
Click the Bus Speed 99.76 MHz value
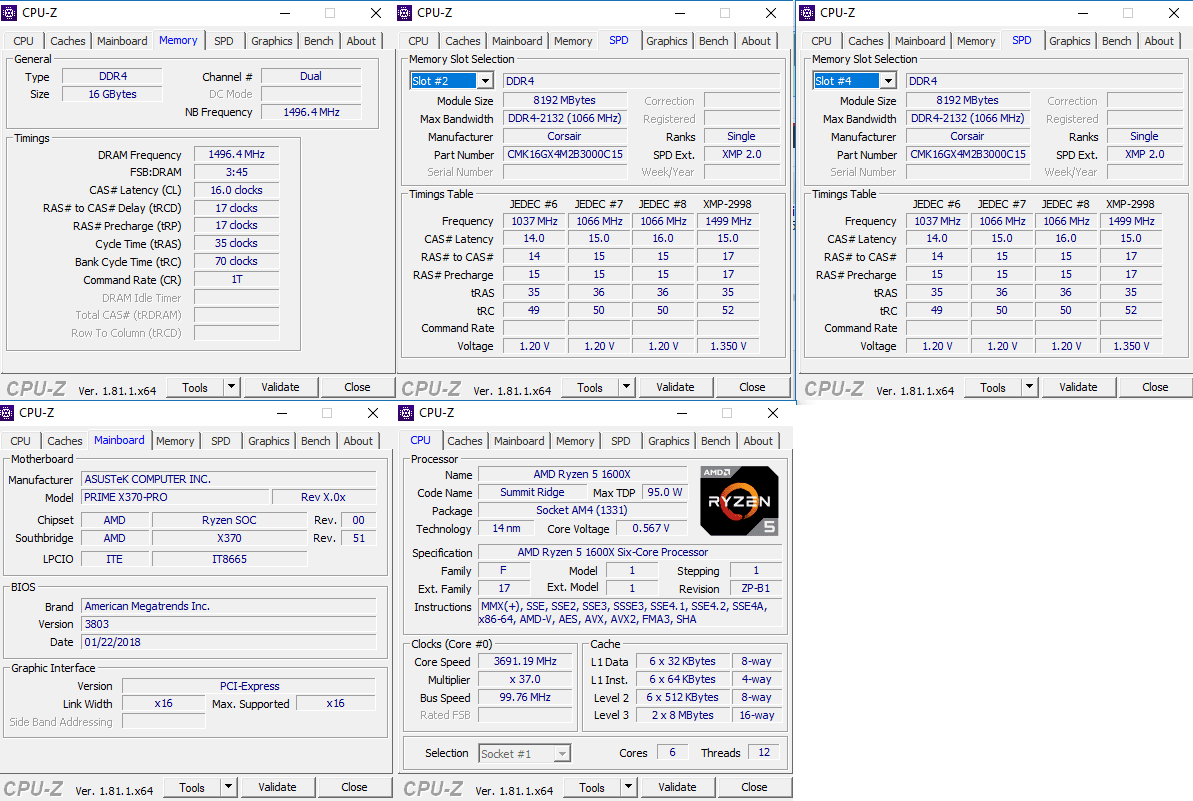(x=525, y=698)
